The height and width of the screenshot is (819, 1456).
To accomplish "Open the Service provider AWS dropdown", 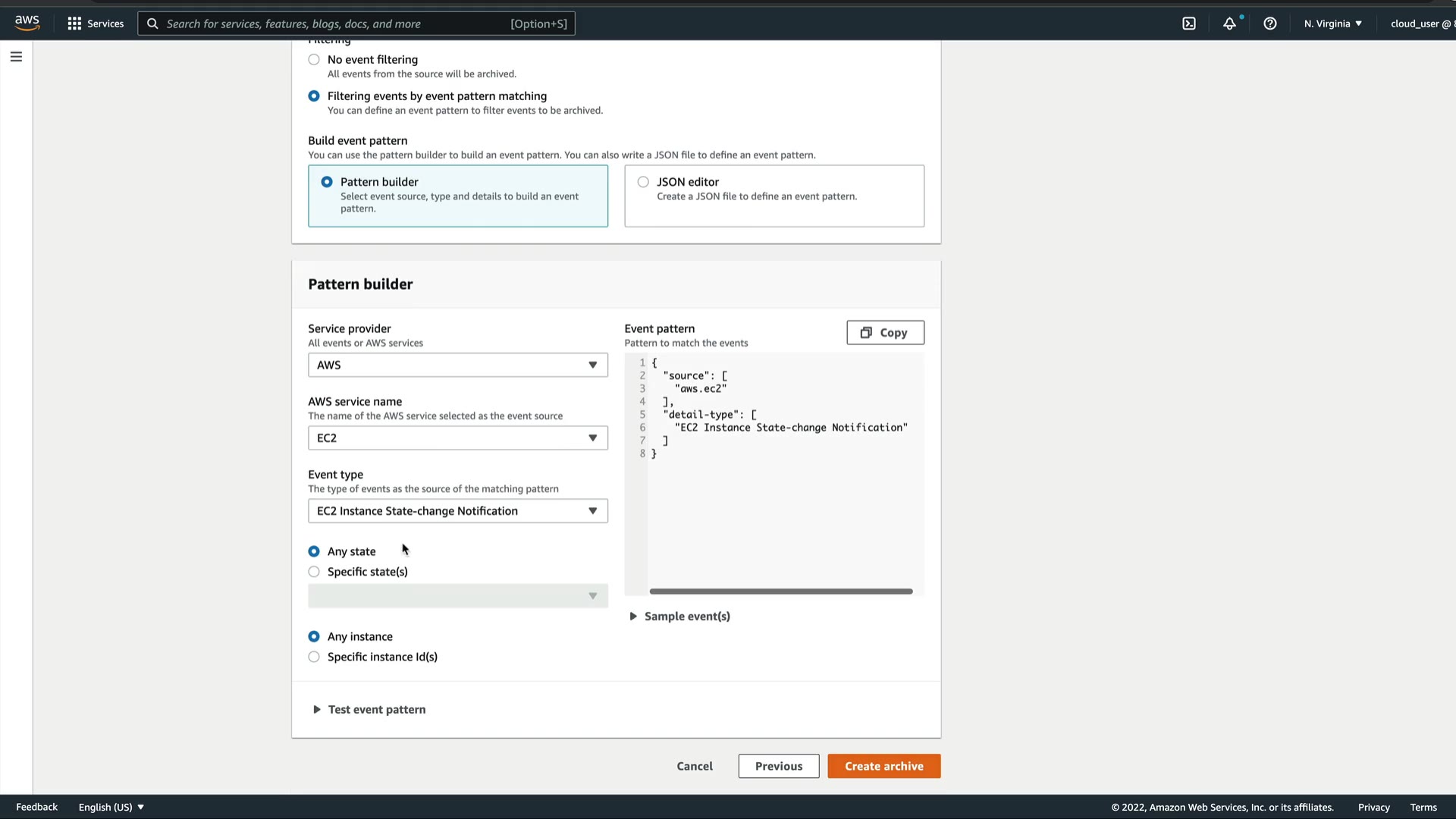I will pos(457,365).
